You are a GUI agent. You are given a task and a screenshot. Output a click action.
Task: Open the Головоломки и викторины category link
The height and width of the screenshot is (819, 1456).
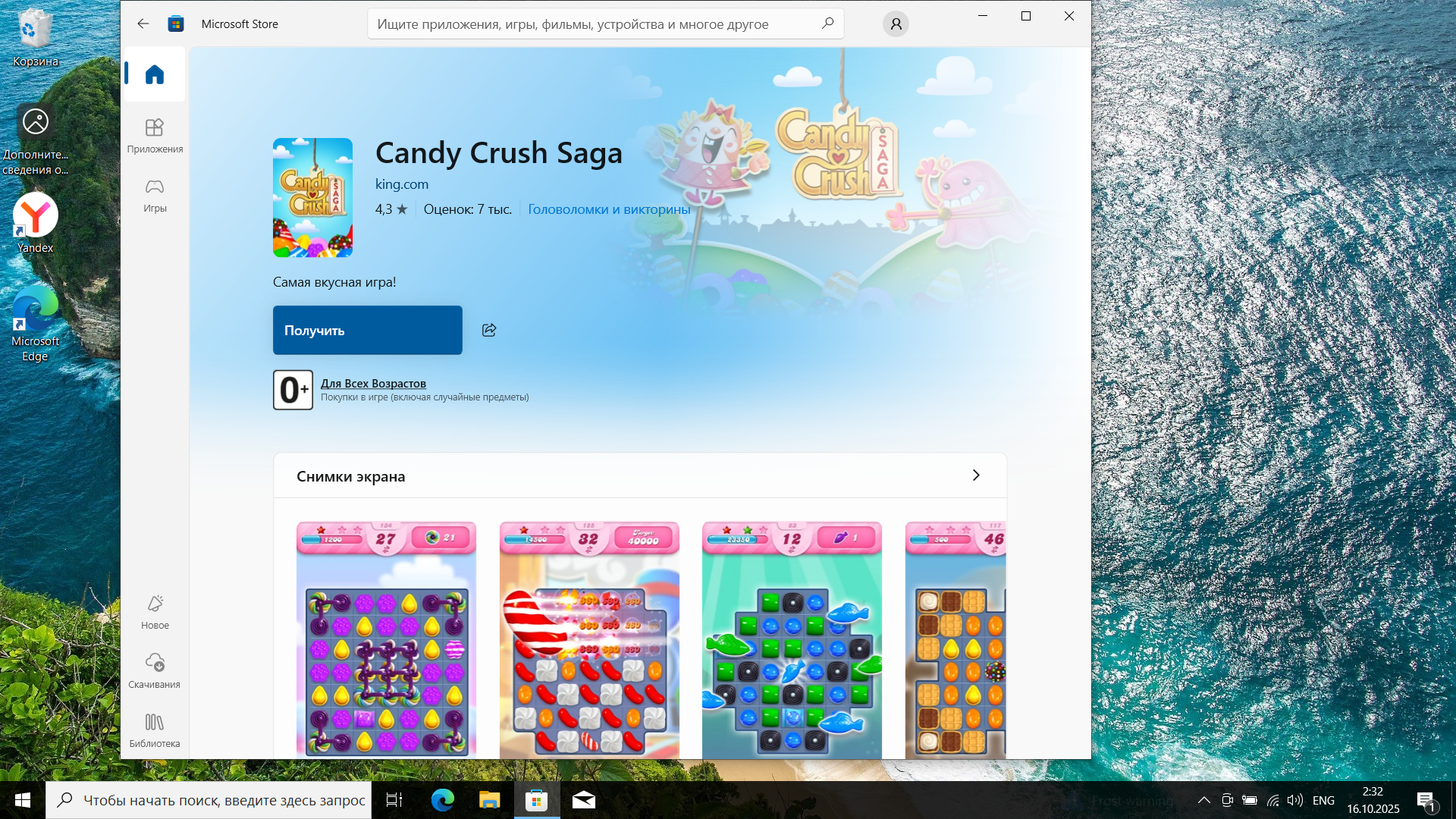tap(609, 209)
